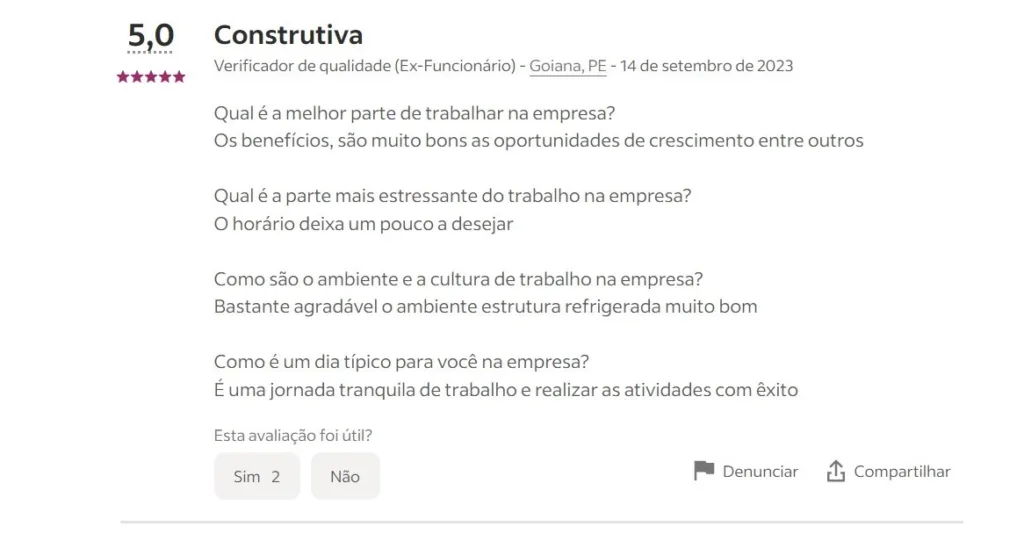Click the question about parte mais estressante

click(x=453, y=196)
